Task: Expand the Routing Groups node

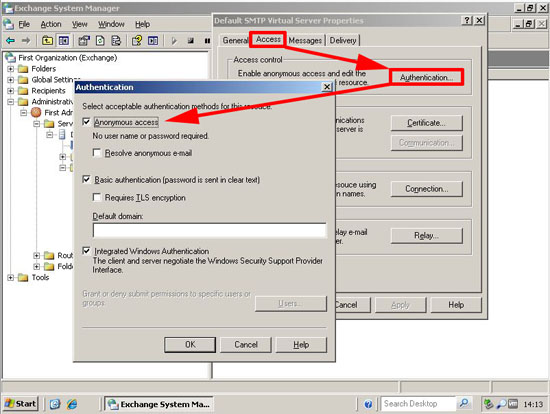Action: coord(36,255)
